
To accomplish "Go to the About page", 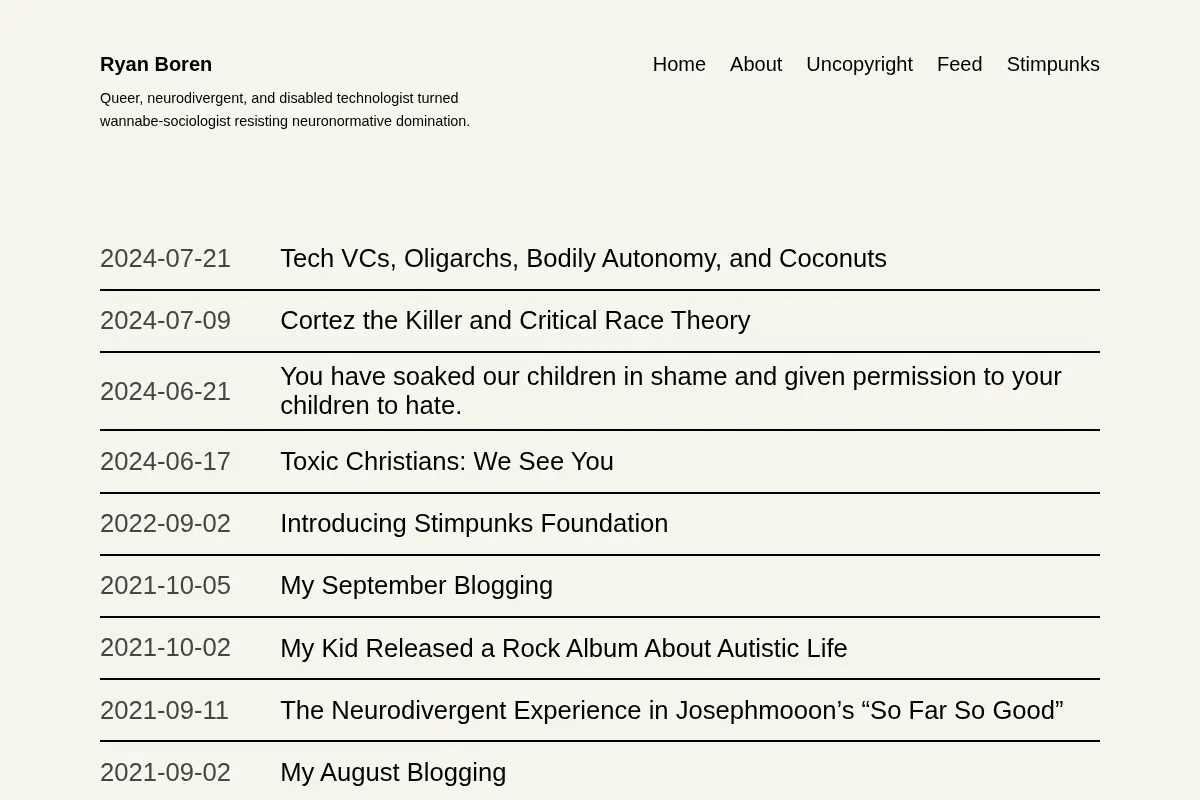I will 756,64.
